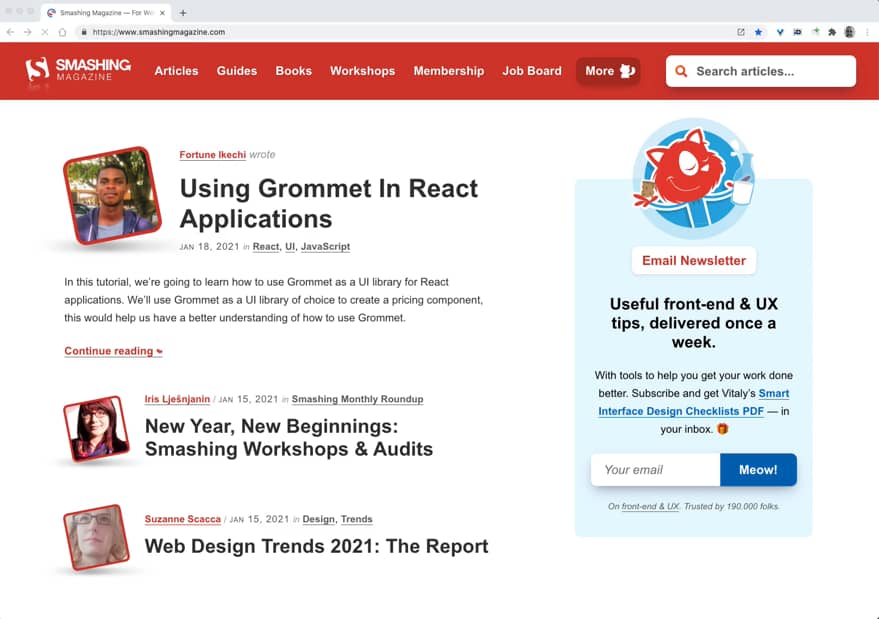The image size is (879, 619).
Task: Click the address bar URL
Action: [x=159, y=32]
